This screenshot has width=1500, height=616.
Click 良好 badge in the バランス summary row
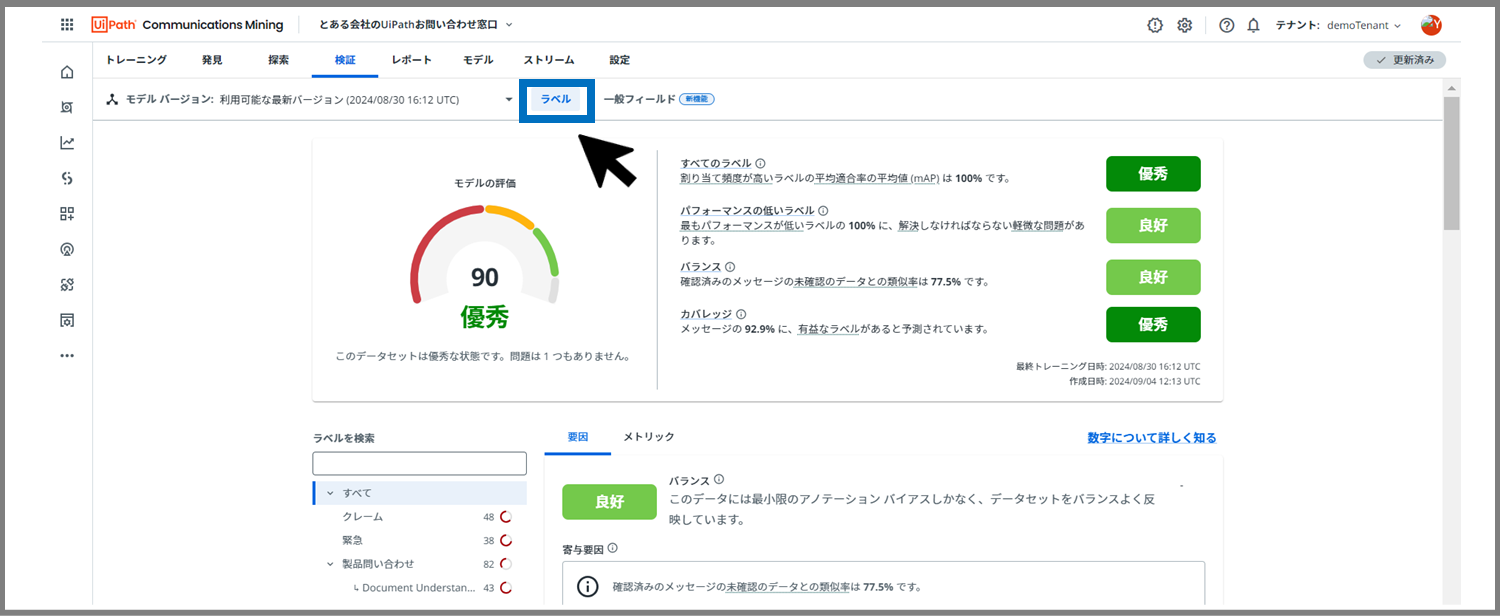coord(1153,277)
